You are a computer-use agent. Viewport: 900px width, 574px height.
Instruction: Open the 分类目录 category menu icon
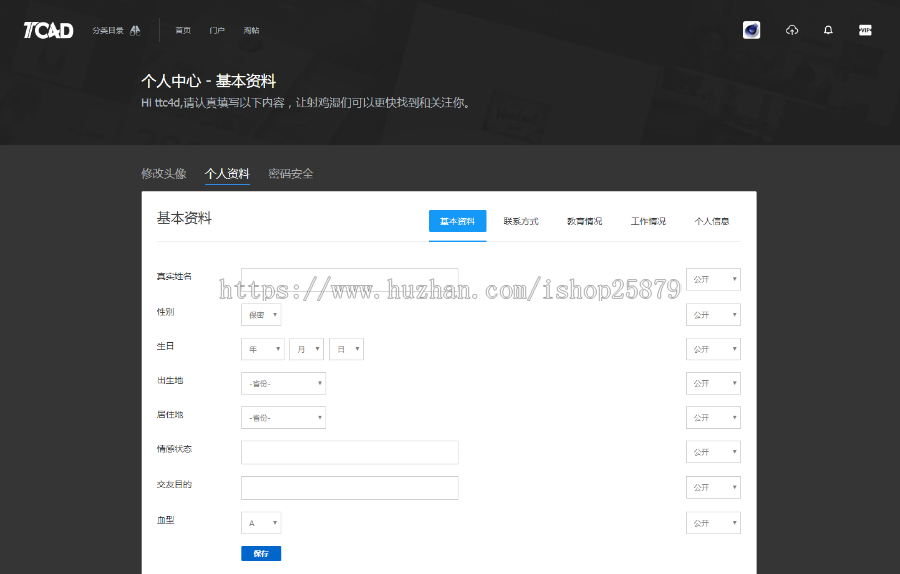click(135, 30)
